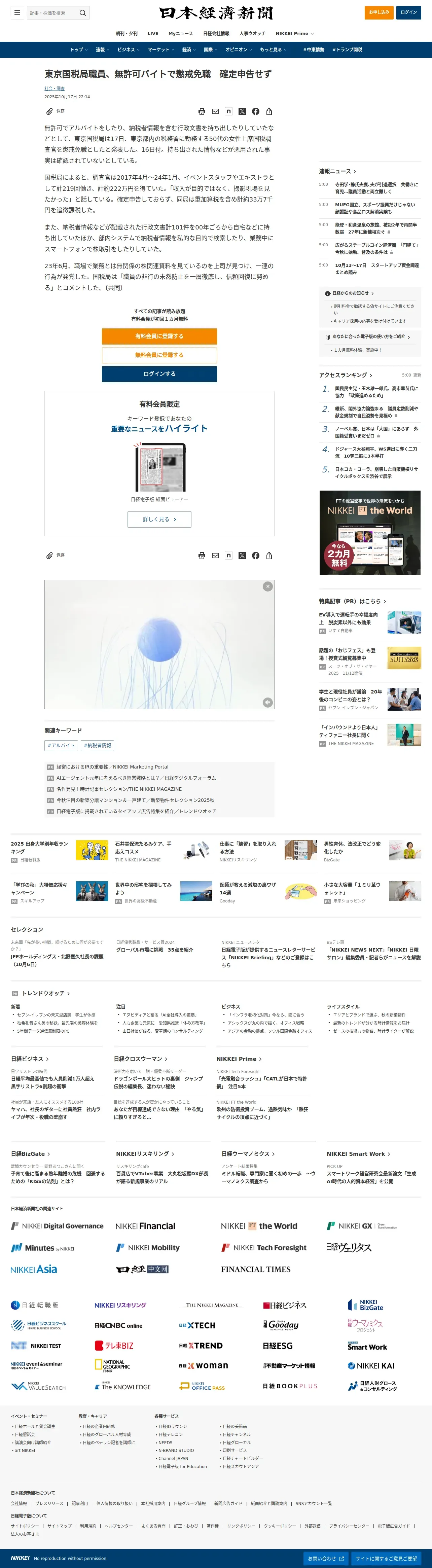Open the 人事ウオッチ menu item

click(253, 33)
